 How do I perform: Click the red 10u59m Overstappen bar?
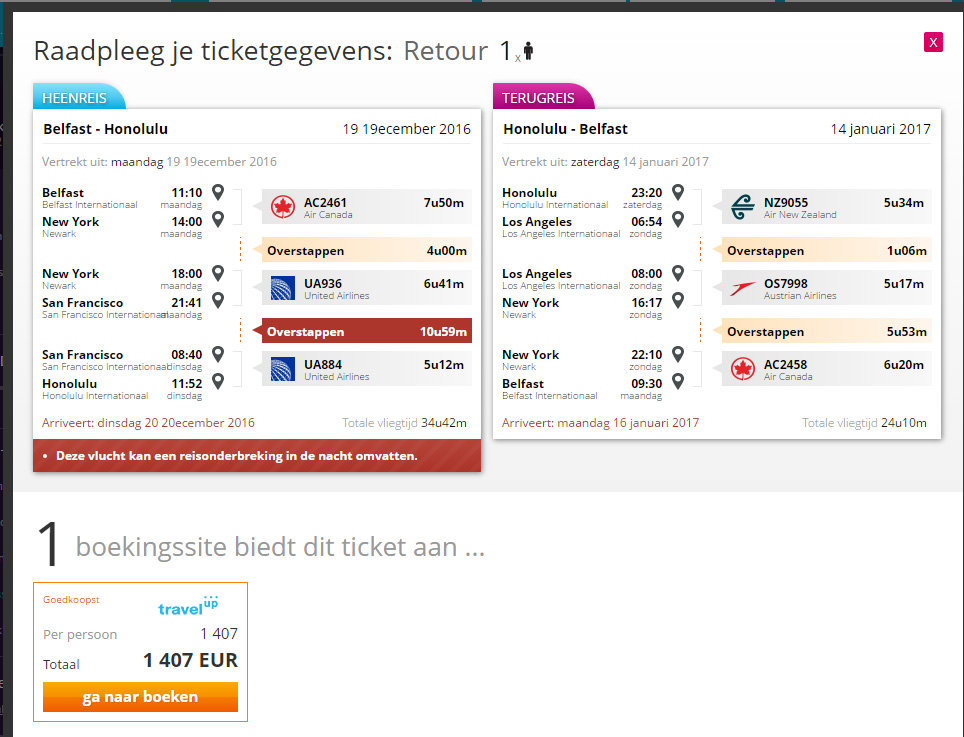pos(366,331)
